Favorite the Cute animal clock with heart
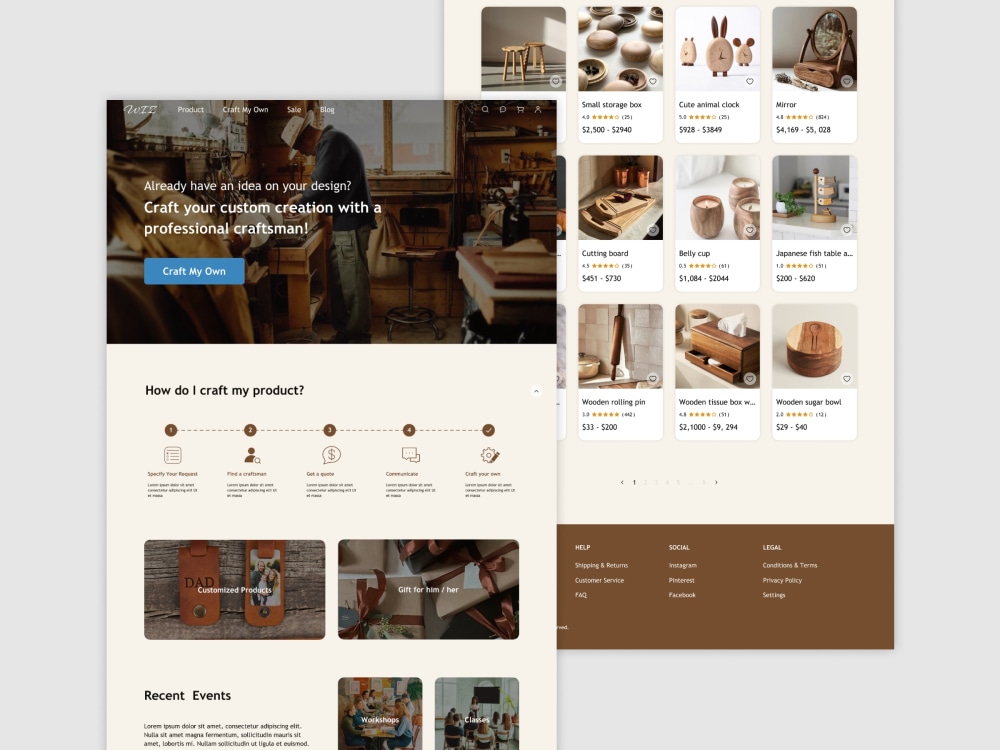 pyautogui.click(x=749, y=81)
